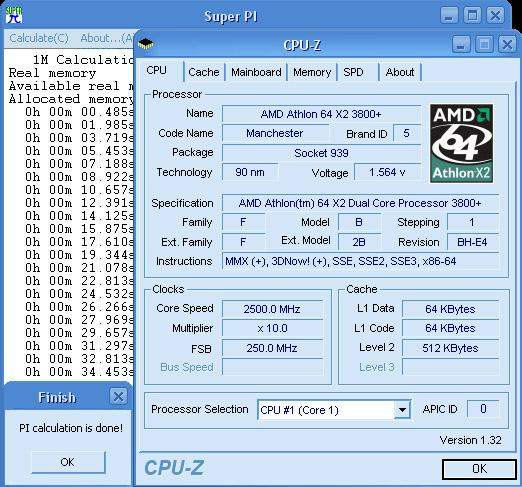Click the OK button in CPU-Z
The height and width of the screenshot is (487, 522).
coord(479,469)
